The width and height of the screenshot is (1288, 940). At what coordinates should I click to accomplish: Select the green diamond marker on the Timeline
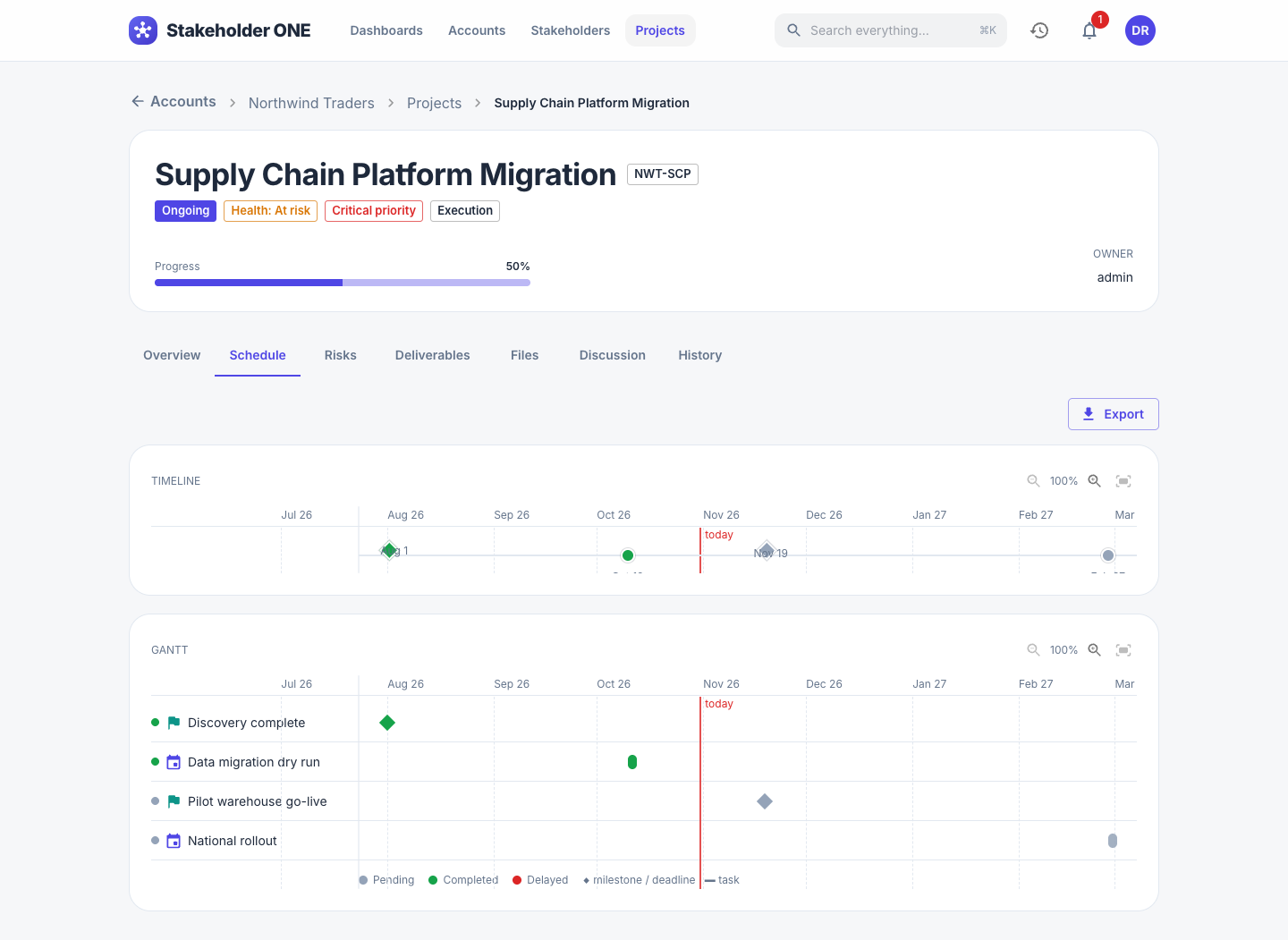tap(389, 550)
